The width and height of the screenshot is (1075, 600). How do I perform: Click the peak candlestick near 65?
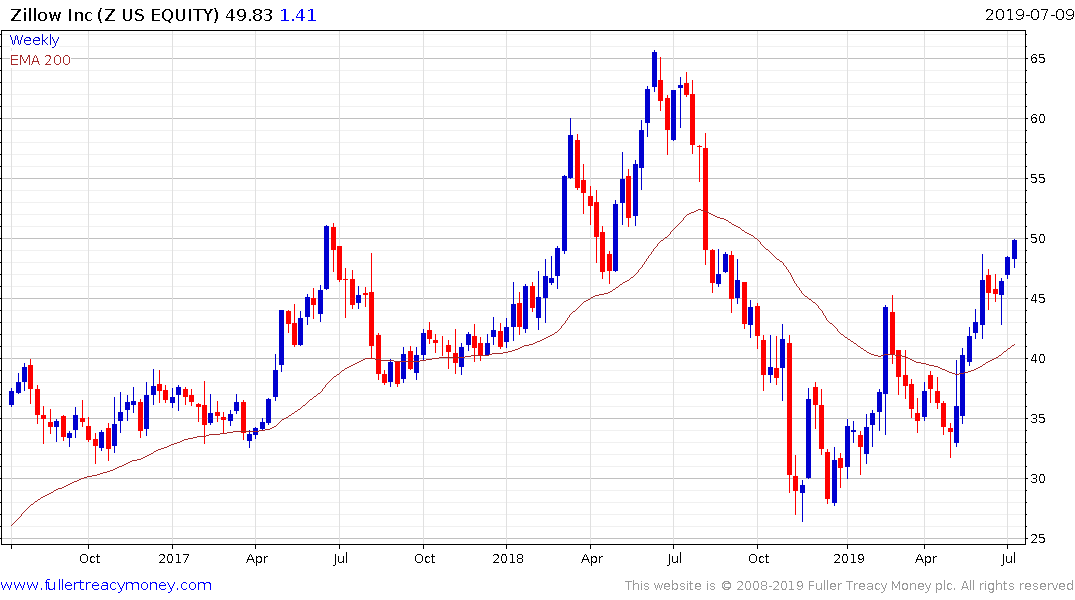(x=654, y=69)
